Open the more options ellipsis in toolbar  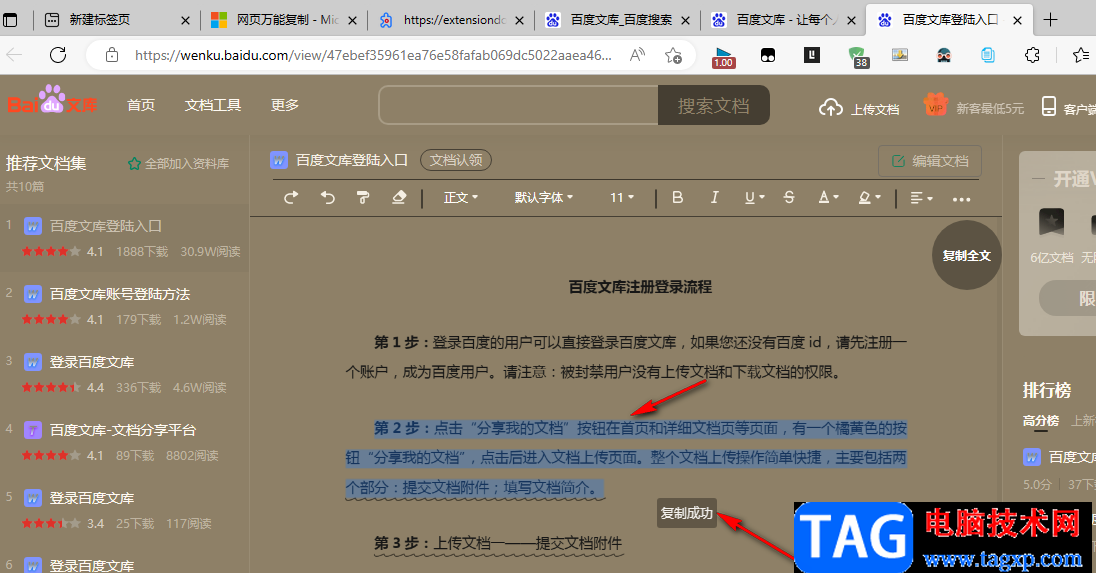(x=961, y=199)
